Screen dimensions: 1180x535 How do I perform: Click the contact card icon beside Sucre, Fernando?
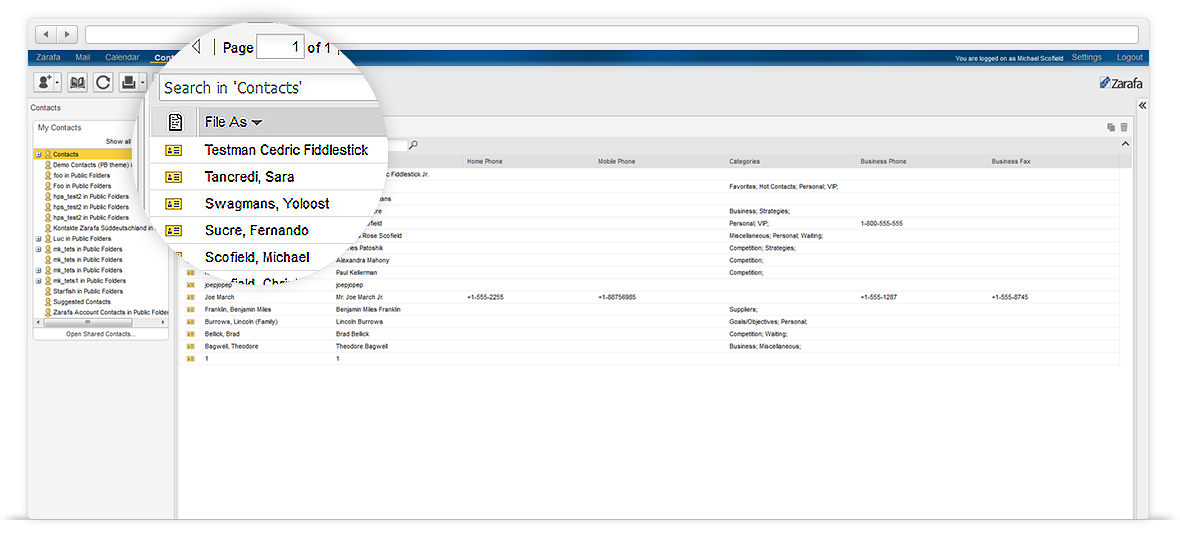pos(174,230)
